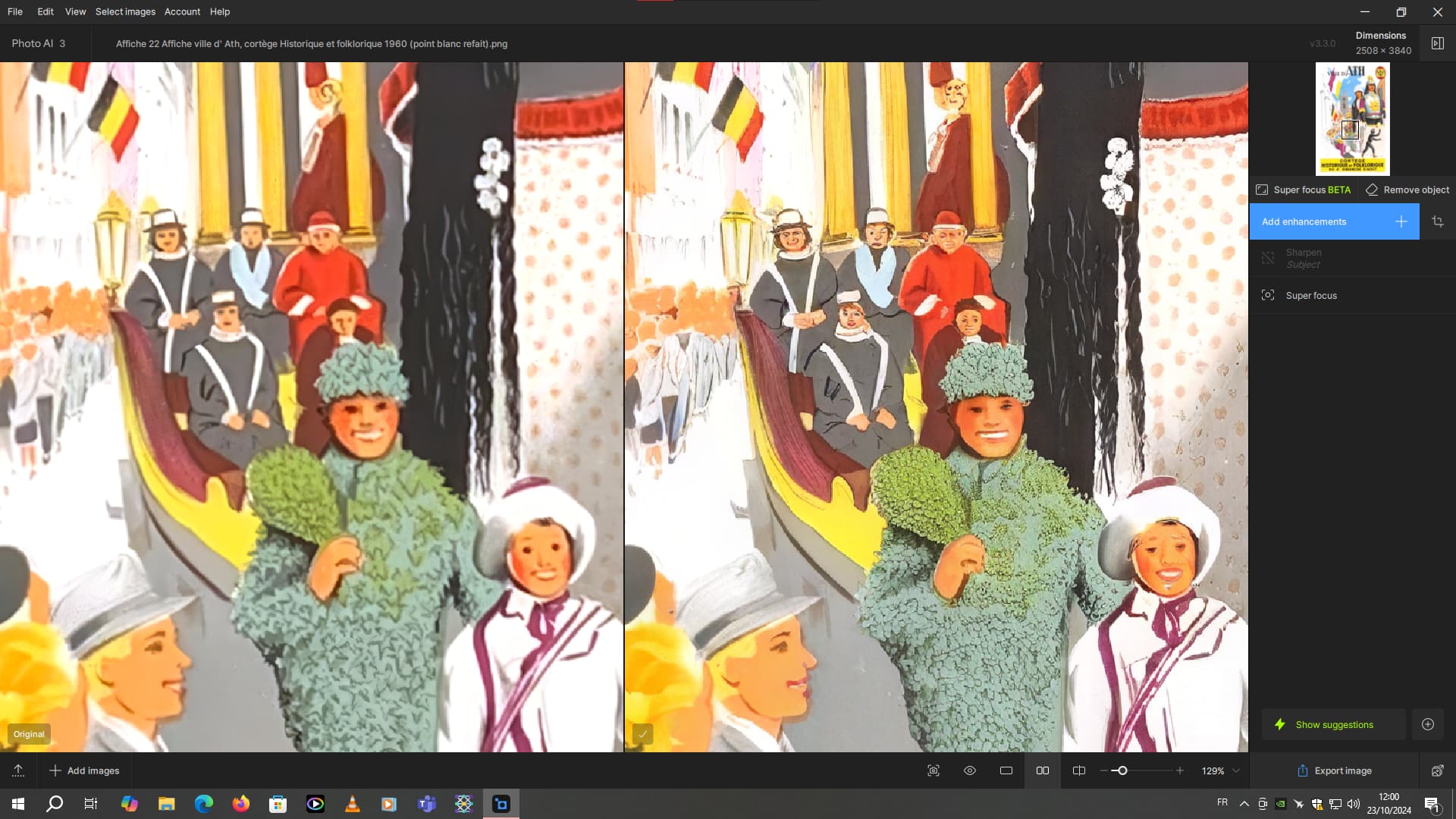Open the Select images menu
This screenshot has width=1456, height=819.
[125, 11]
